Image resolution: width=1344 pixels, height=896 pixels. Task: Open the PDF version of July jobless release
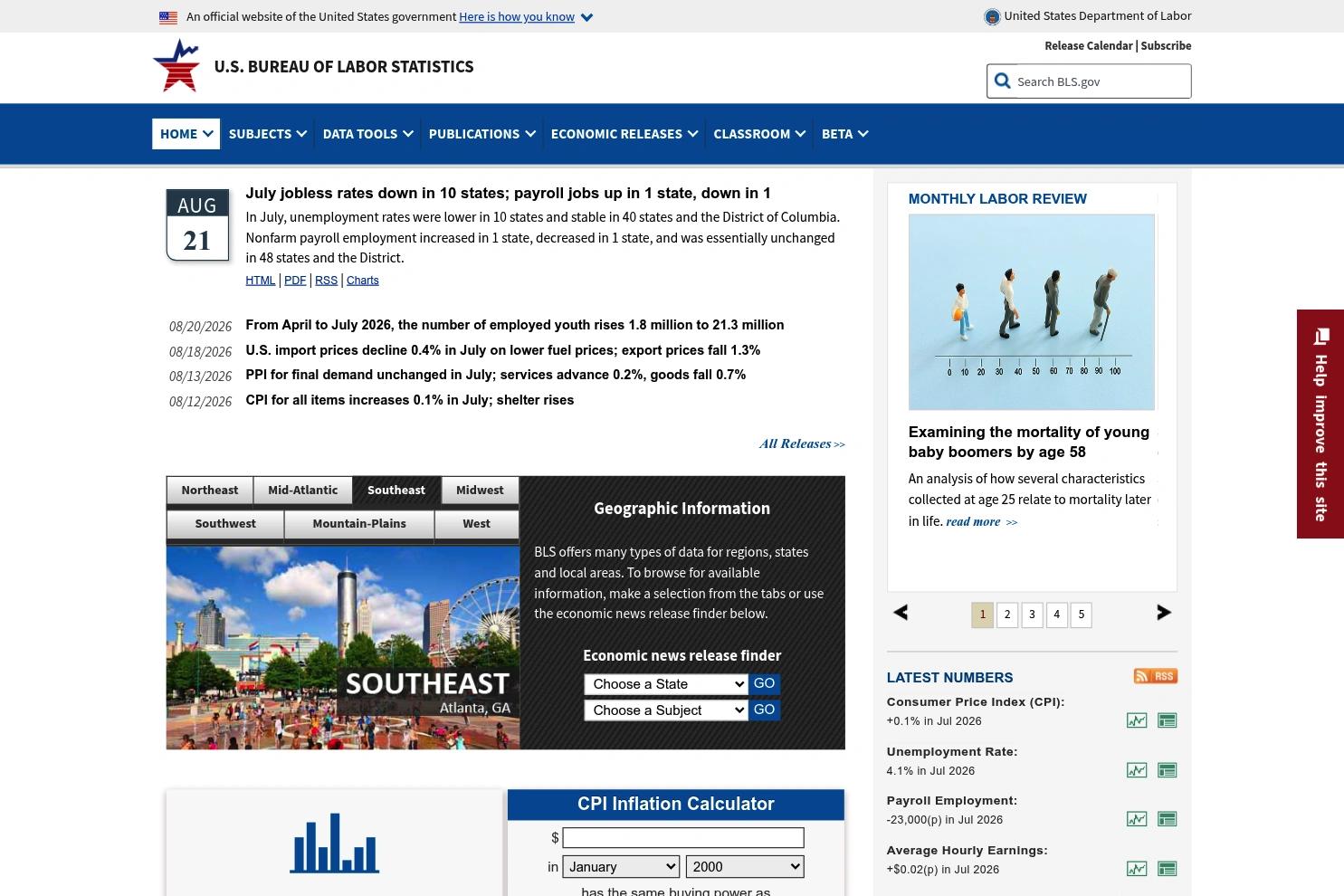tap(295, 281)
